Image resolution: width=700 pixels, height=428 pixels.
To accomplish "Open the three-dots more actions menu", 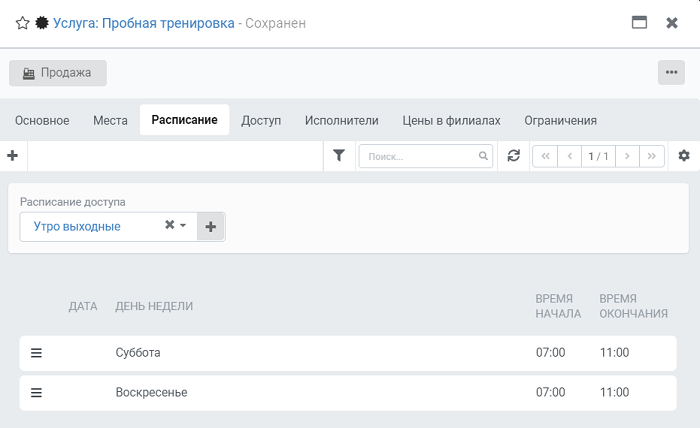I will tap(671, 72).
